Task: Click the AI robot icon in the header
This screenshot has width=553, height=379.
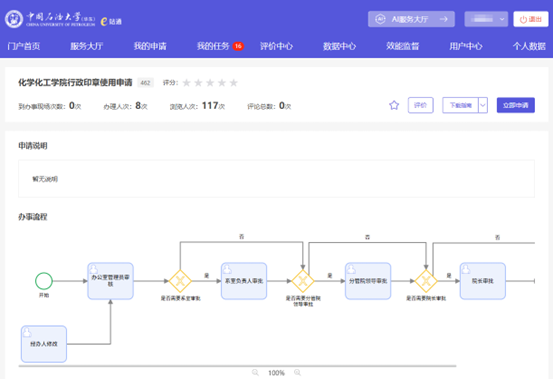Action: (x=380, y=19)
